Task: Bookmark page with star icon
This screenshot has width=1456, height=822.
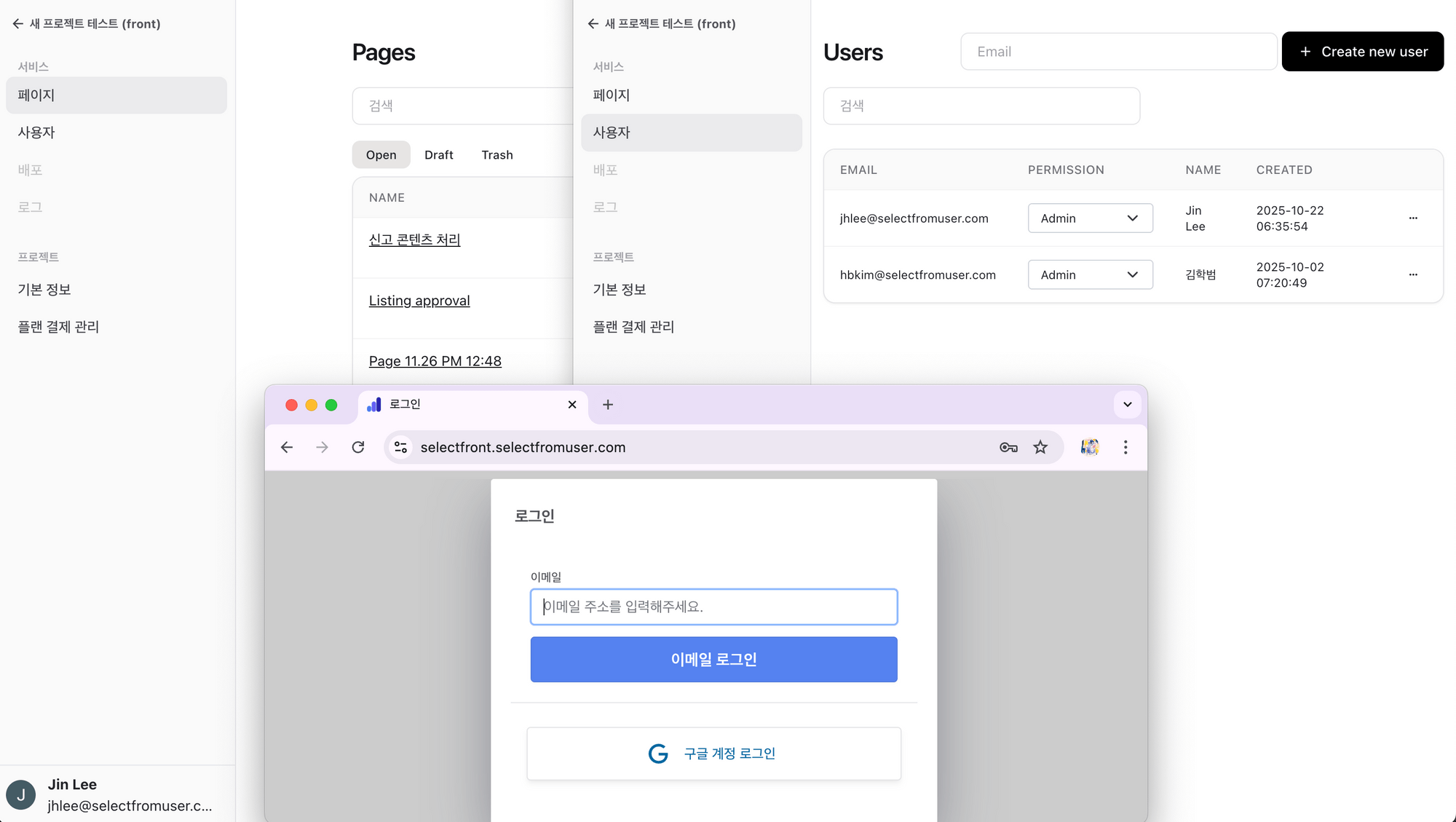Action: (1040, 447)
